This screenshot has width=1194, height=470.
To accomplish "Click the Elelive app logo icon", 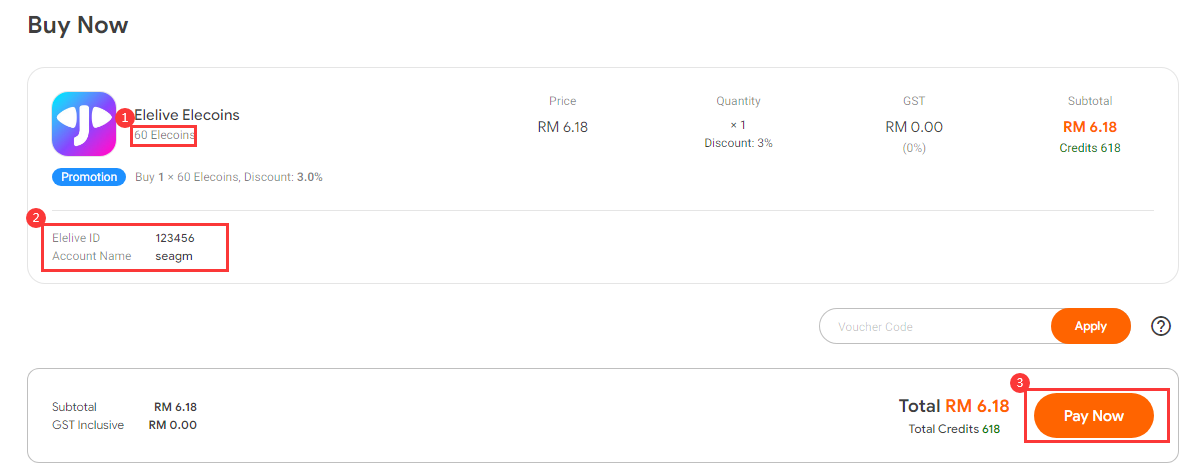I will [x=84, y=124].
